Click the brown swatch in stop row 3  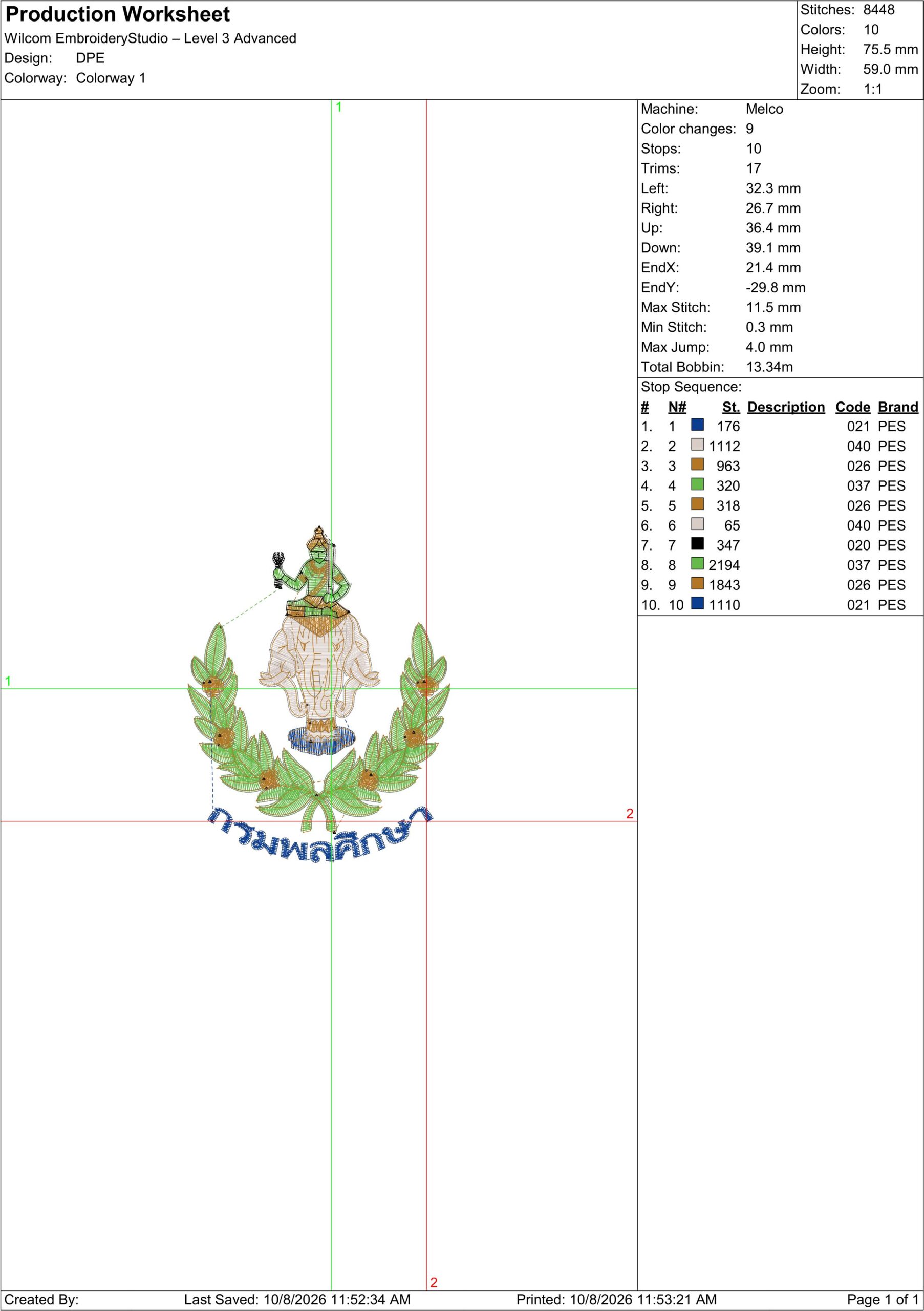point(697,464)
